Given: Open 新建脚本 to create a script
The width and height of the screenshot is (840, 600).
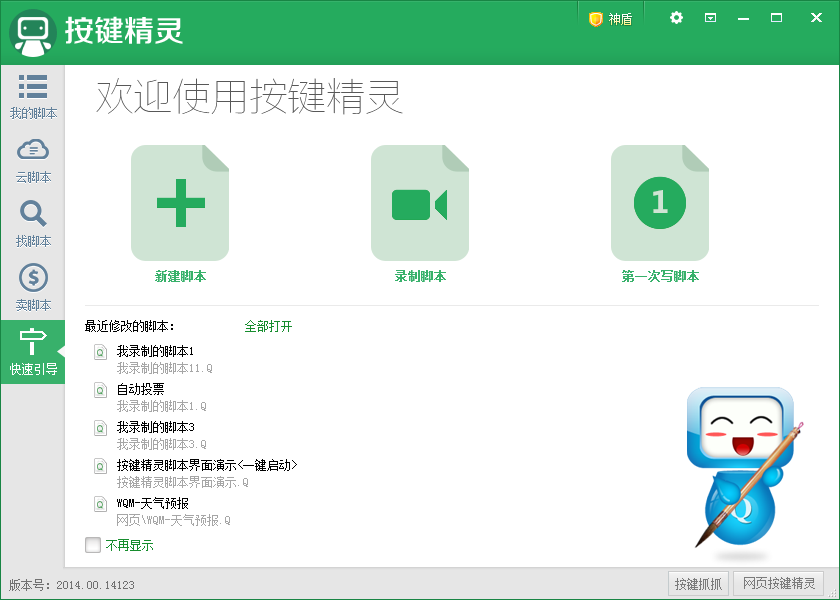Looking at the screenshot, I should [180, 202].
